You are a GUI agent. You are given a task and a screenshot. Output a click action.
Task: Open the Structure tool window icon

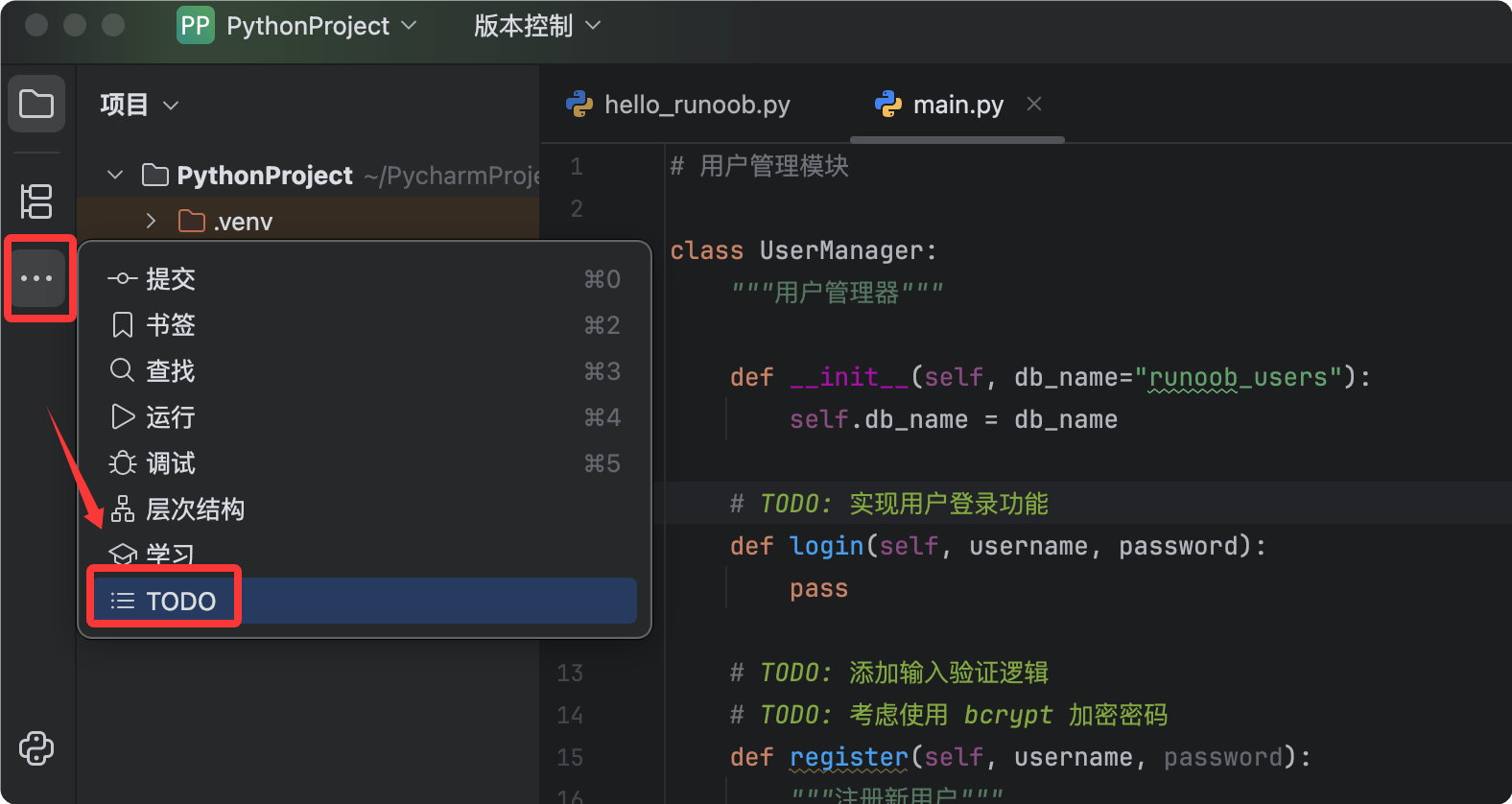click(36, 201)
